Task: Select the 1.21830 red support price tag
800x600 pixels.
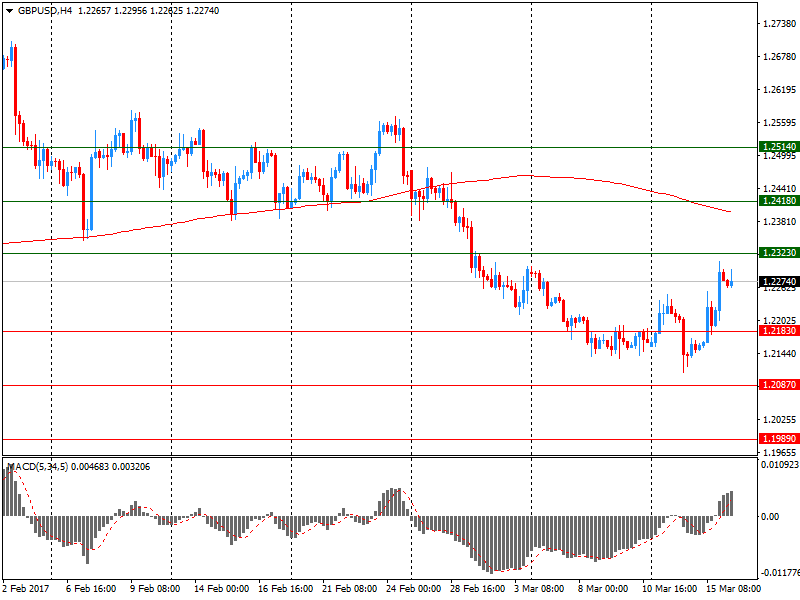Action: (777, 331)
